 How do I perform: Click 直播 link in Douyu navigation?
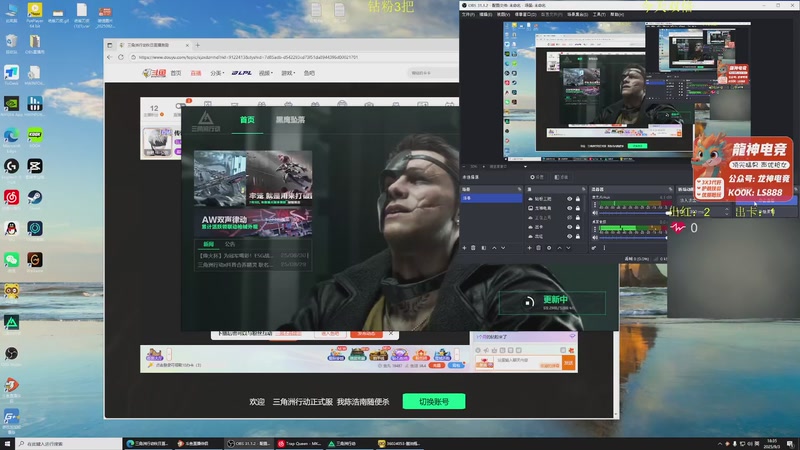(196, 73)
